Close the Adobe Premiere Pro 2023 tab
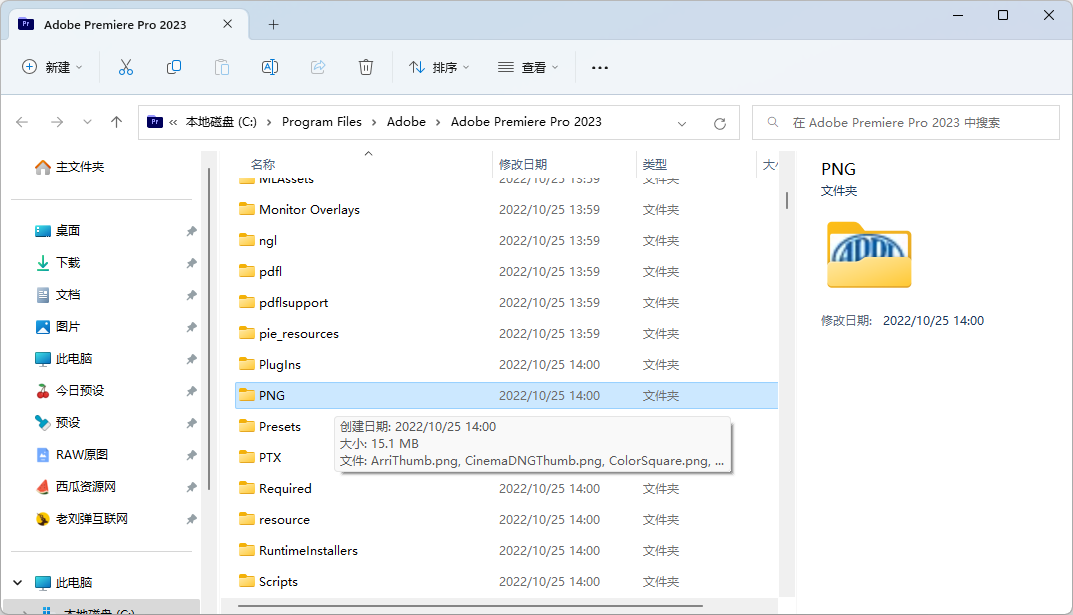The image size is (1073, 615). click(x=228, y=24)
